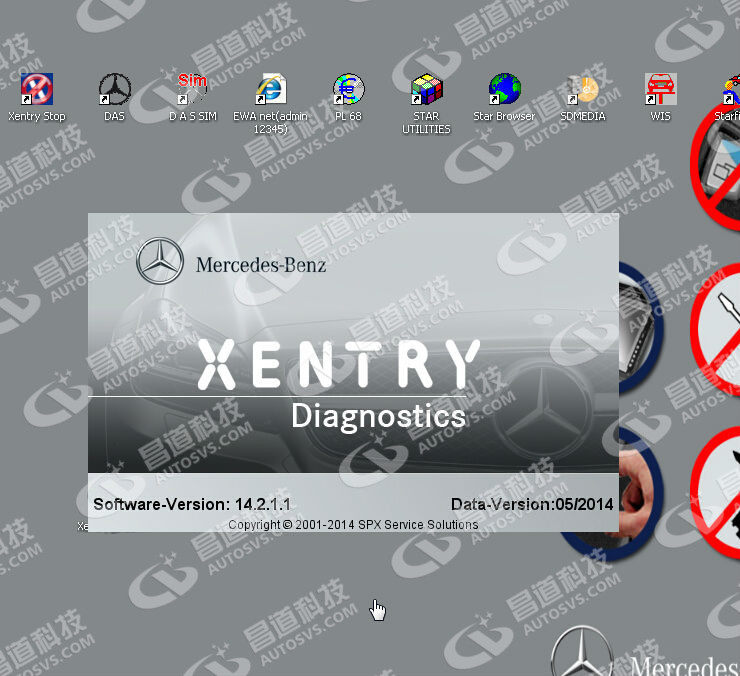Click the Mercedes star logo on splash screen
Image resolution: width=740 pixels, height=676 pixels.
point(160,261)
